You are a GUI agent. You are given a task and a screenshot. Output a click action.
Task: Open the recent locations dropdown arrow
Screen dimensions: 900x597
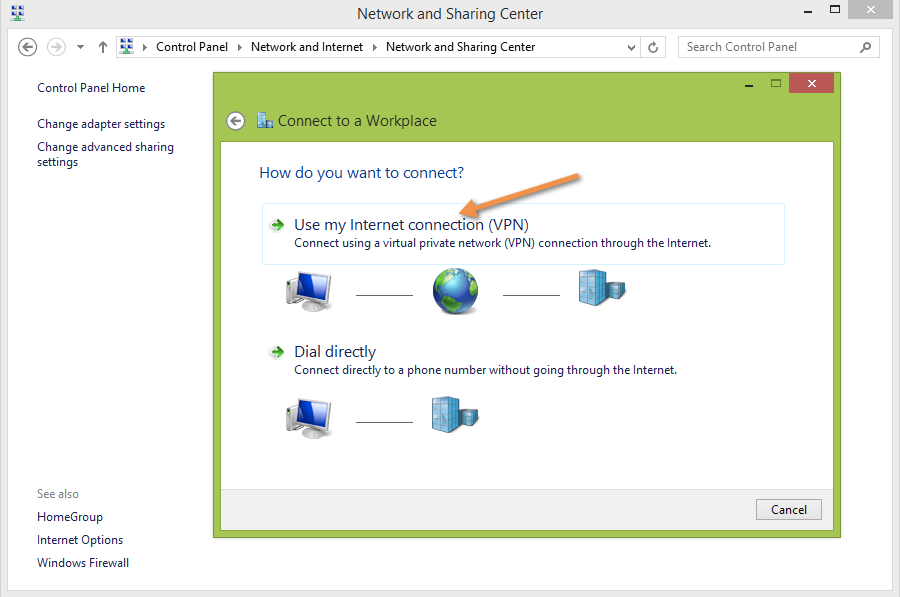pyautogui.click(x=80, y=47)
